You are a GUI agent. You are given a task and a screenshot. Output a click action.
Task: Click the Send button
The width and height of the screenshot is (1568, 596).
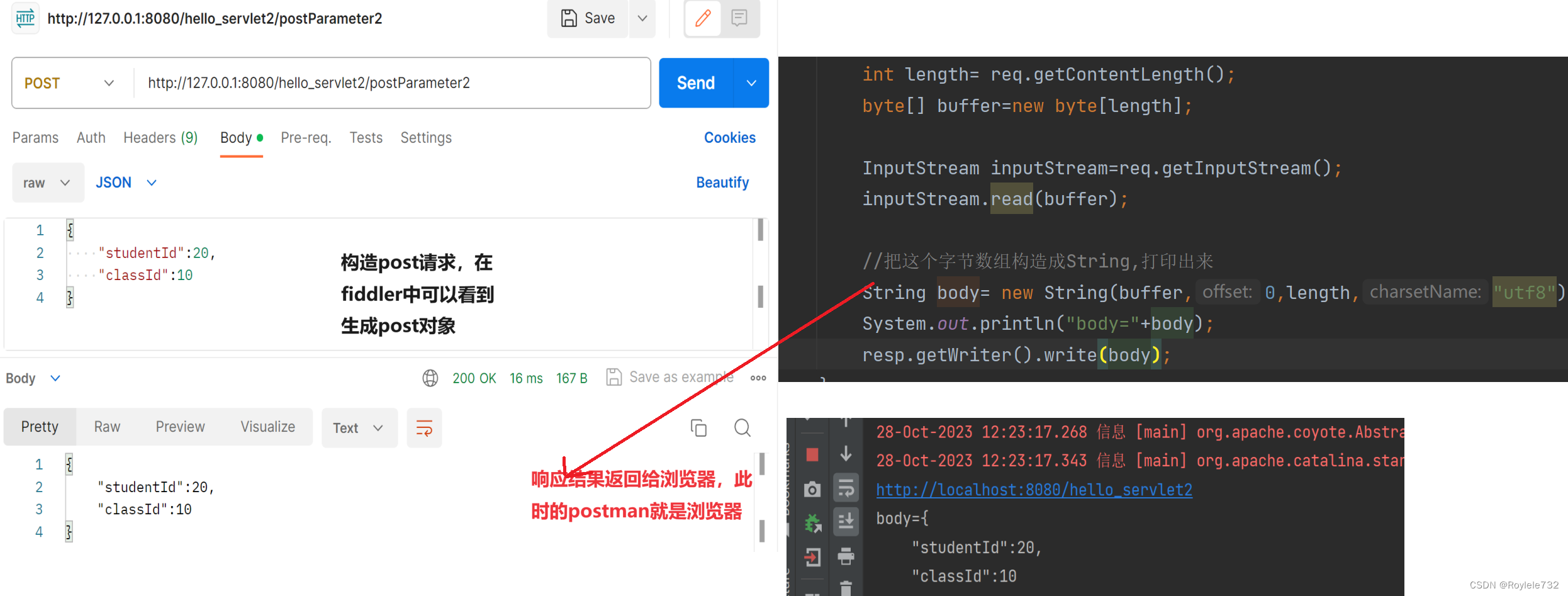point(695,82)
